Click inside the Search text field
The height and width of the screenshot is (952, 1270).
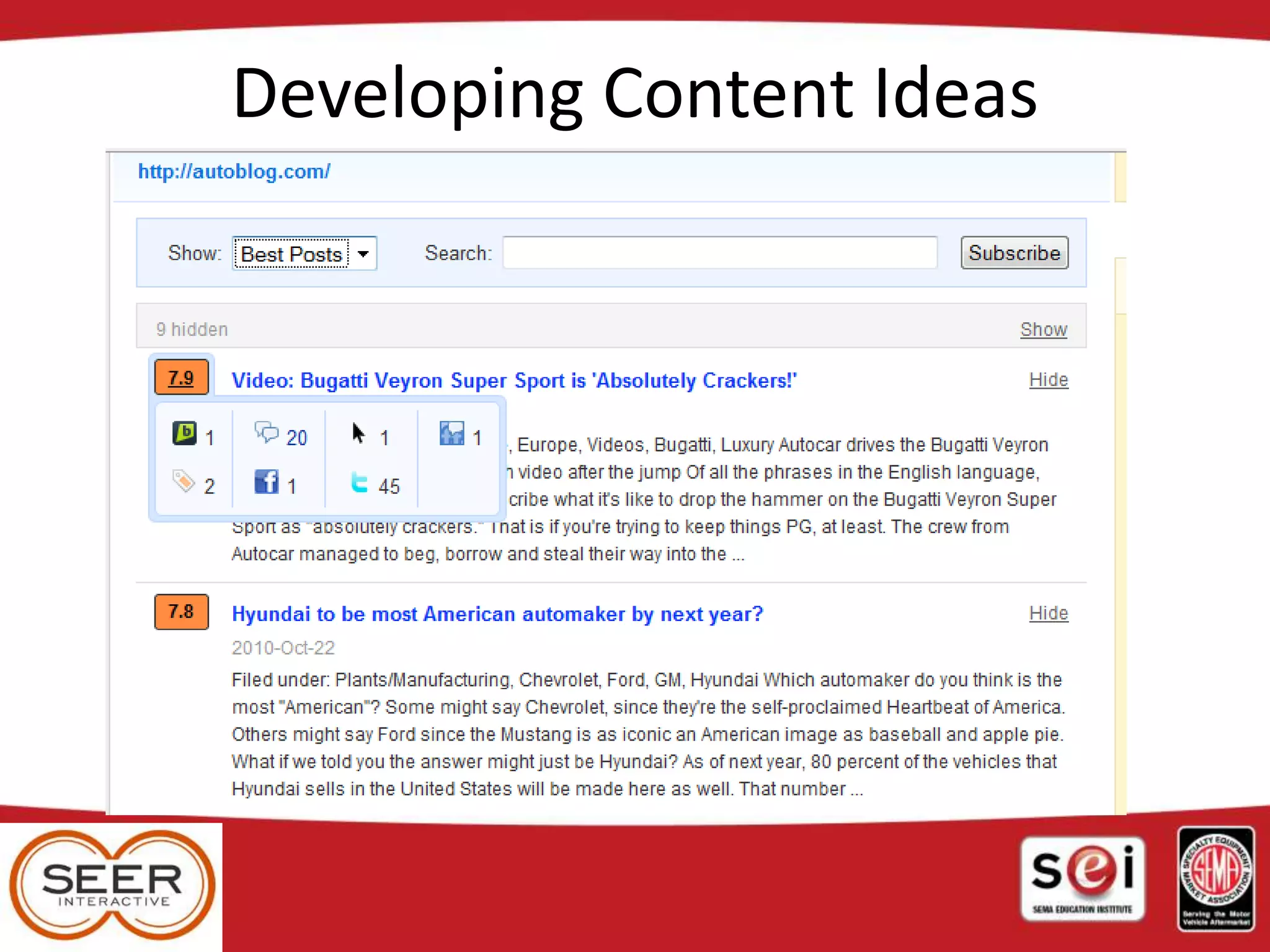click(719, 253)
